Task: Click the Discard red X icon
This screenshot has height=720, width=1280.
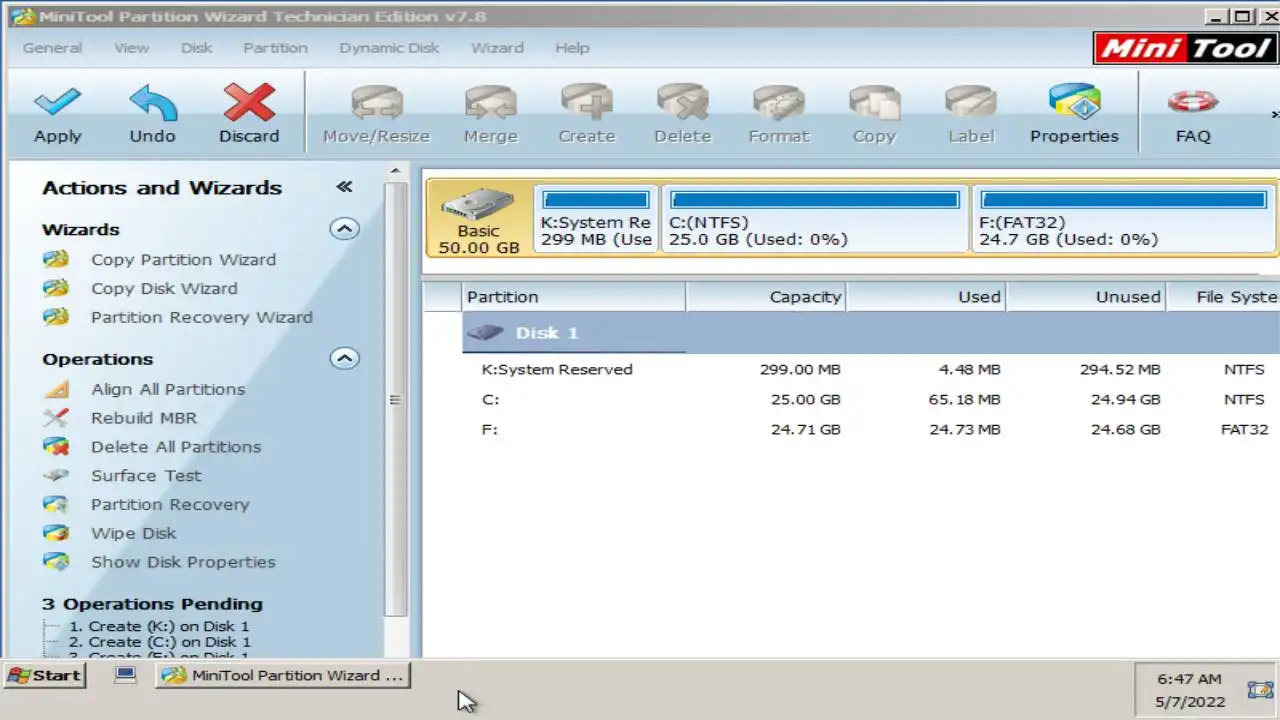Action: pyautogui.click(x=249, y=102)
